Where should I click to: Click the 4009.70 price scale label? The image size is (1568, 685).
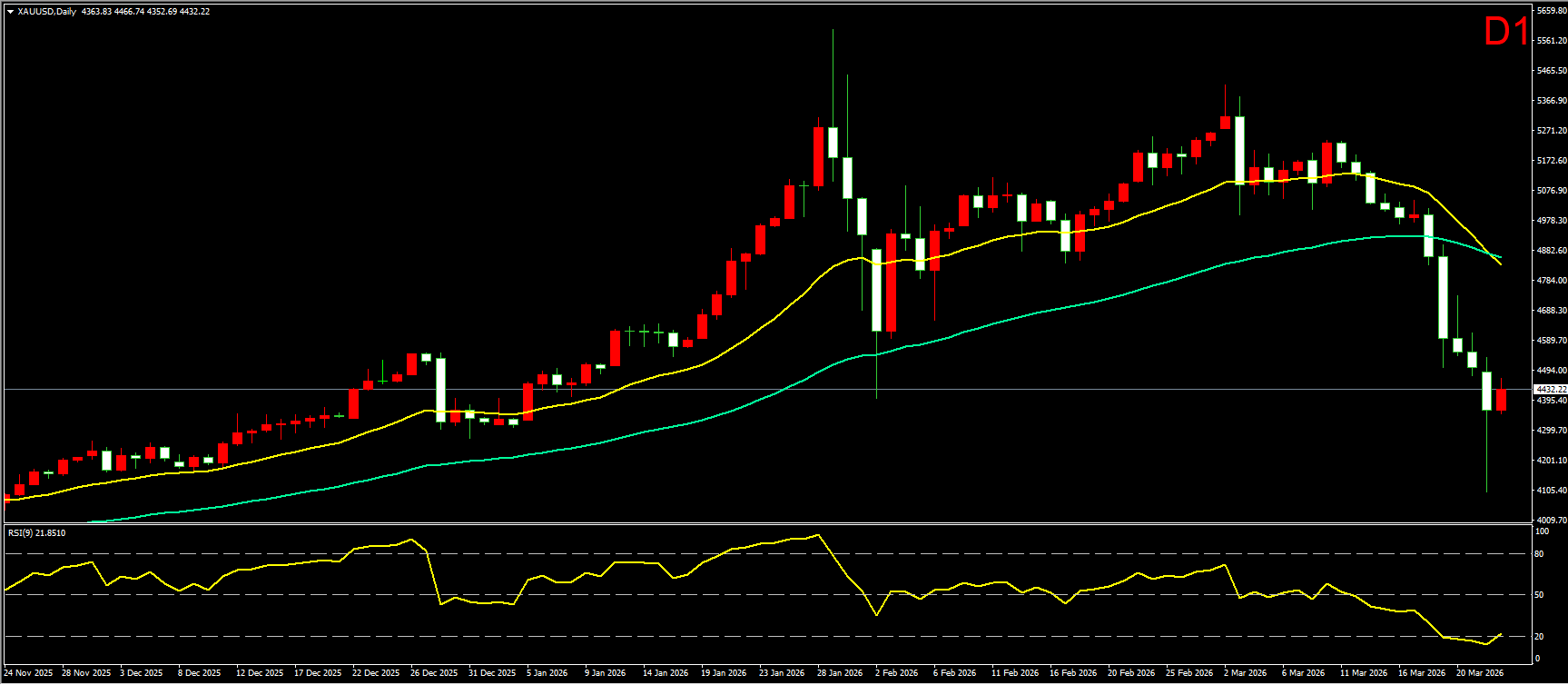tap(1550, 521)
